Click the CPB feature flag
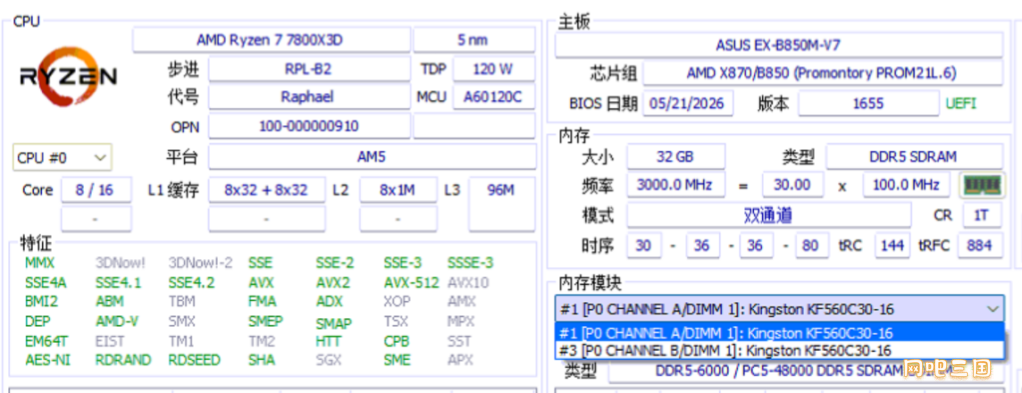This screenshot has width=1022, height=393. tap(396, 341)
